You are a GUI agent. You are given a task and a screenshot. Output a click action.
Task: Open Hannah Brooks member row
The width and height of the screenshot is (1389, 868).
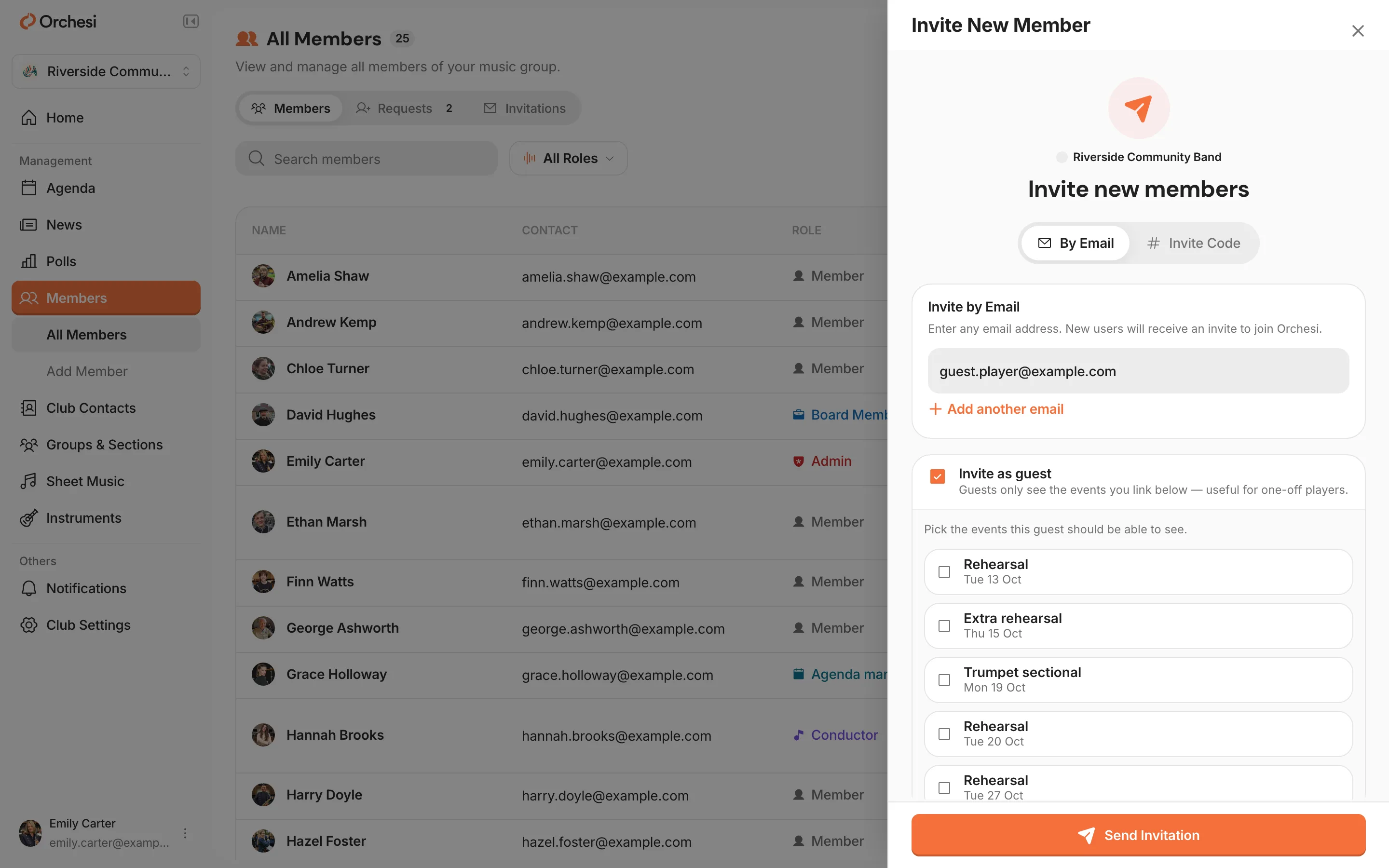[x=561, y=735]
